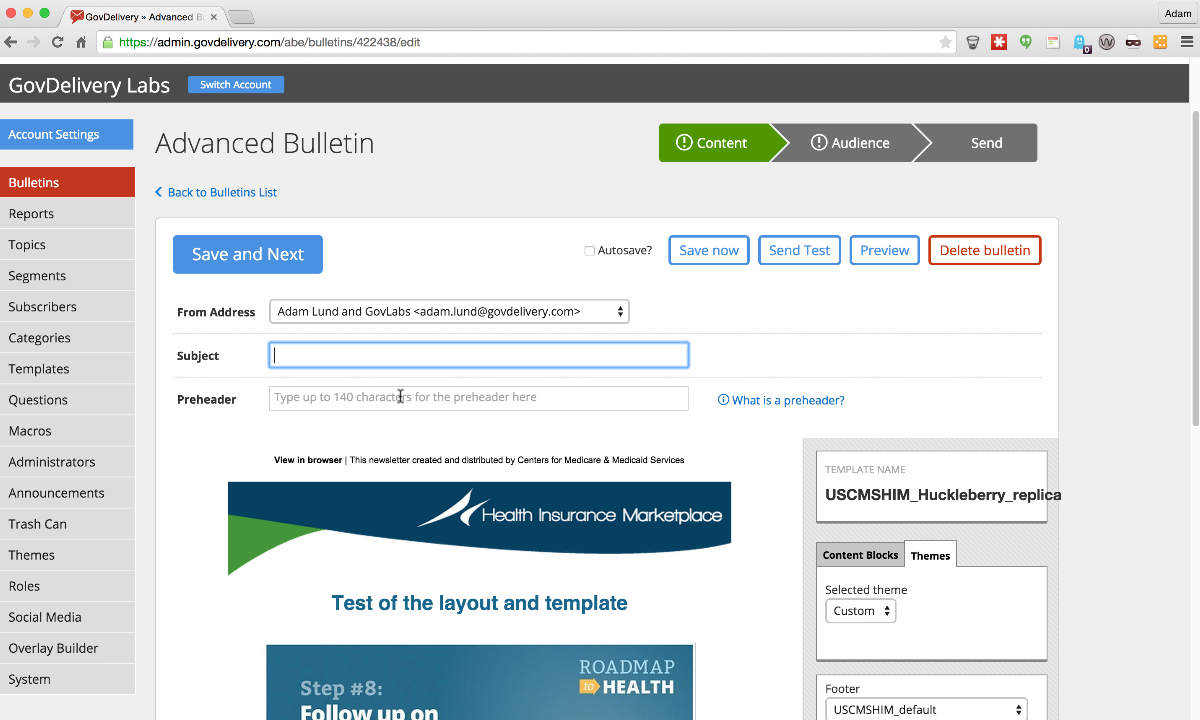Open Macros in sidebar
This screenshot has height=720, width=1200.
pyautogui.click(x=67, y=430)
